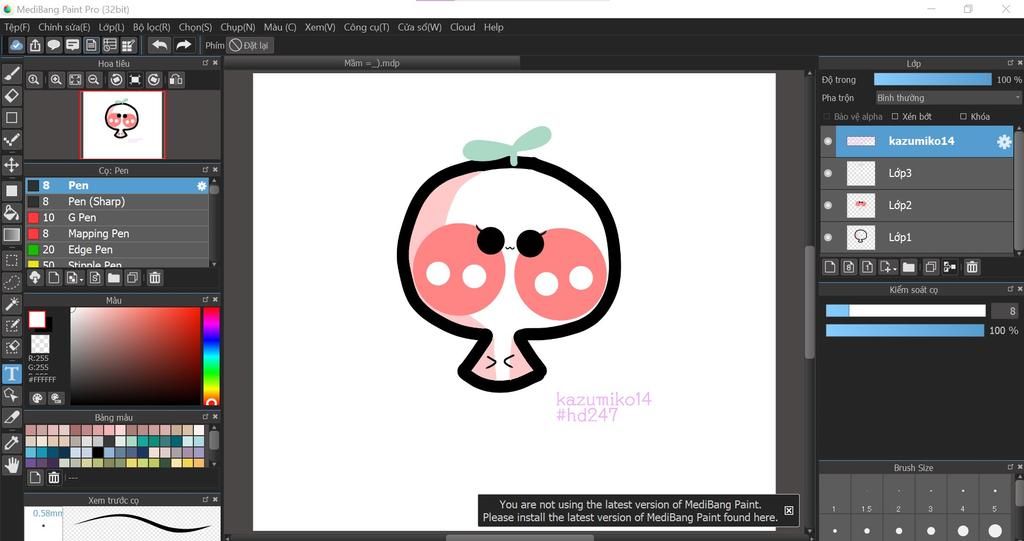Image resolution: width=1024 pixels, height=541 pixels.
Task: Click the Redo arrow in the toolbar
Action: click(184, 45)
